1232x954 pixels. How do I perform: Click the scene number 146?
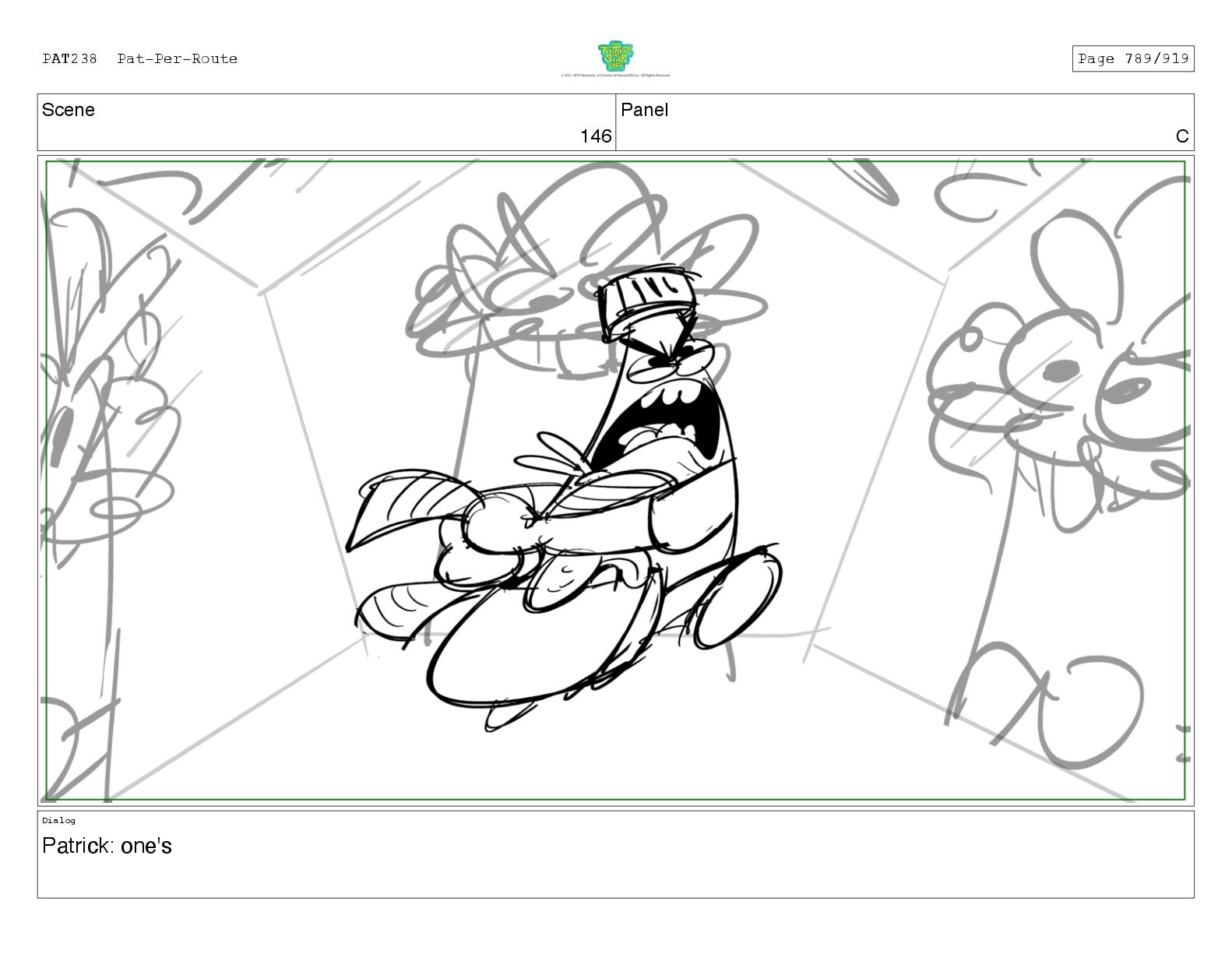[x=596, y=136]
